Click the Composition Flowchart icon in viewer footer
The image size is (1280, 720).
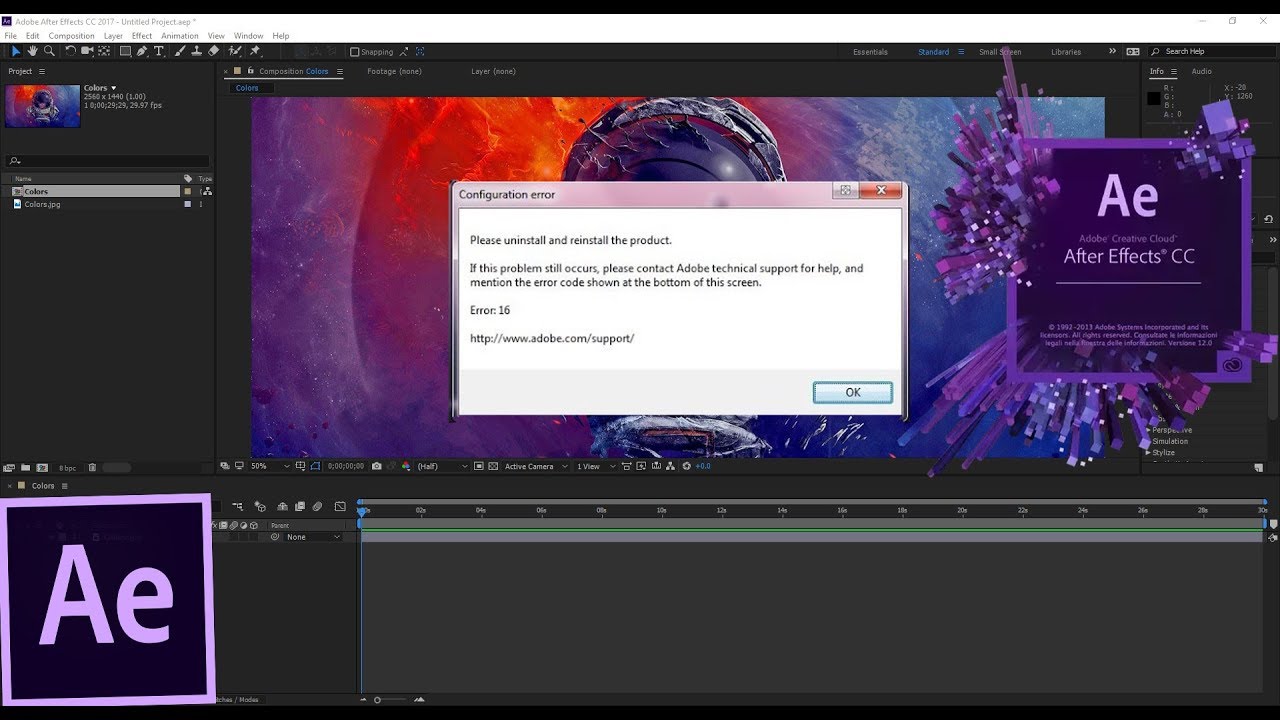pyautogui.click(x=673, y=466)
